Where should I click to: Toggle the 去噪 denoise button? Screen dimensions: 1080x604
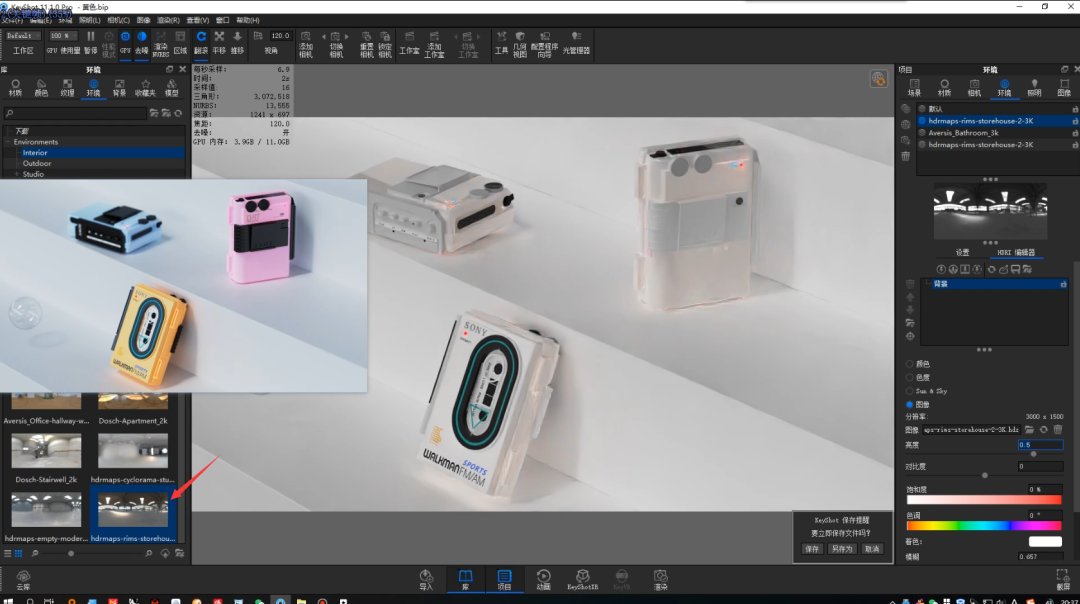pyautogui.click(x=141, y=39)
